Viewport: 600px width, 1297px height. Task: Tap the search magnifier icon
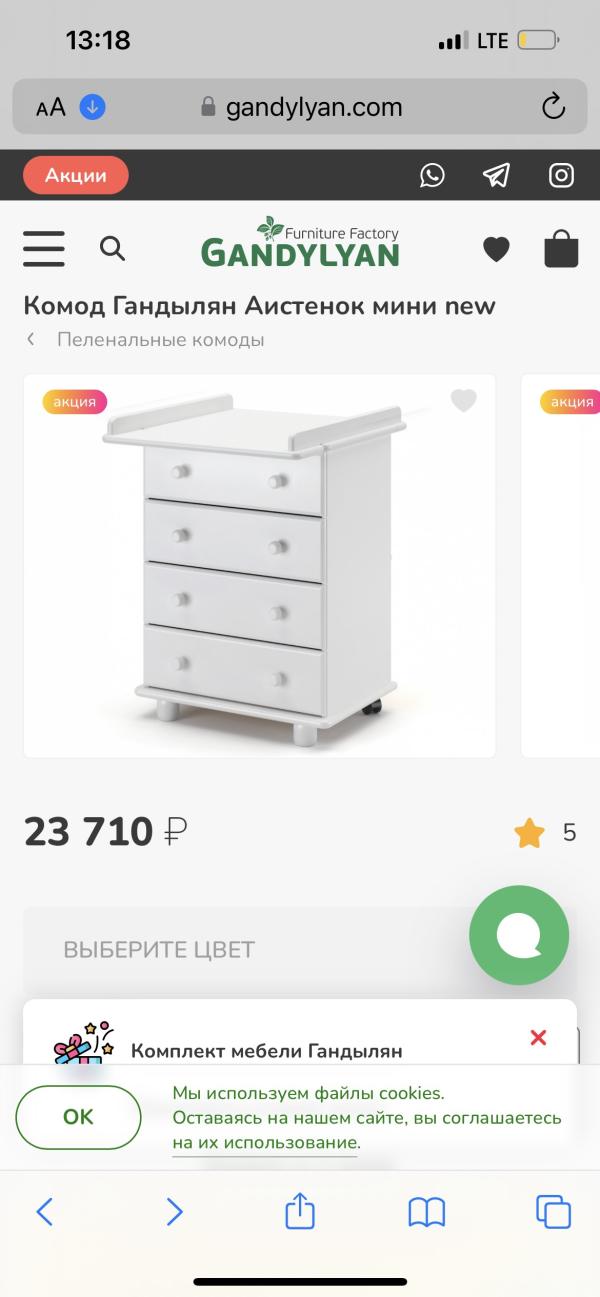click(113, 248)
